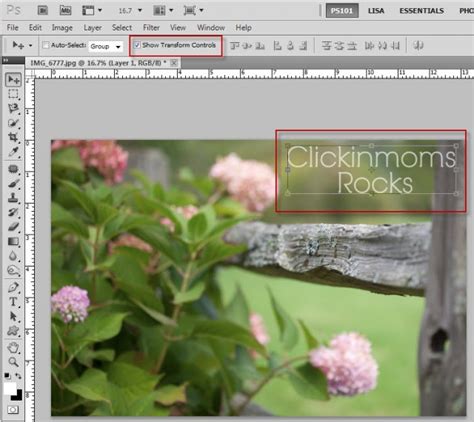474x422 pixels.
Task: Reset to default foreground/background colors
Action: click(7, 376)
